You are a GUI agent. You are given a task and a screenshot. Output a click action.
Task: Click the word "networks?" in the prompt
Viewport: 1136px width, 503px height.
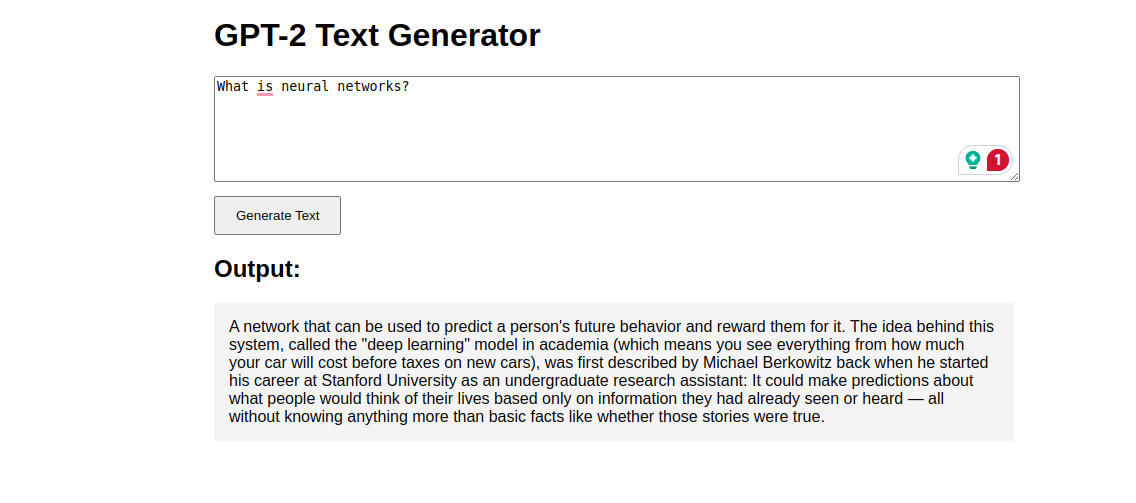373,87
